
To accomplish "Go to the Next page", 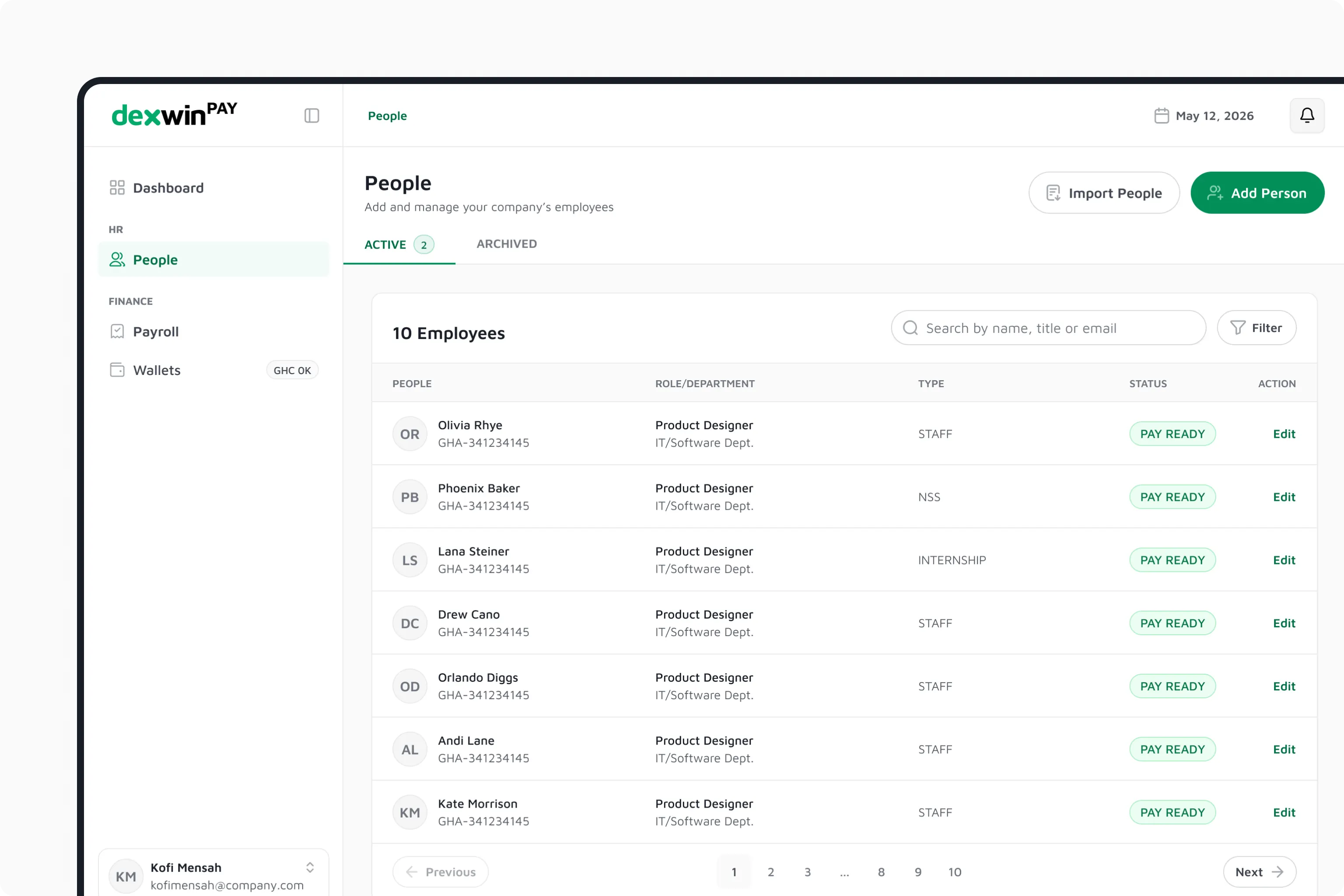I will point(1260,872).
